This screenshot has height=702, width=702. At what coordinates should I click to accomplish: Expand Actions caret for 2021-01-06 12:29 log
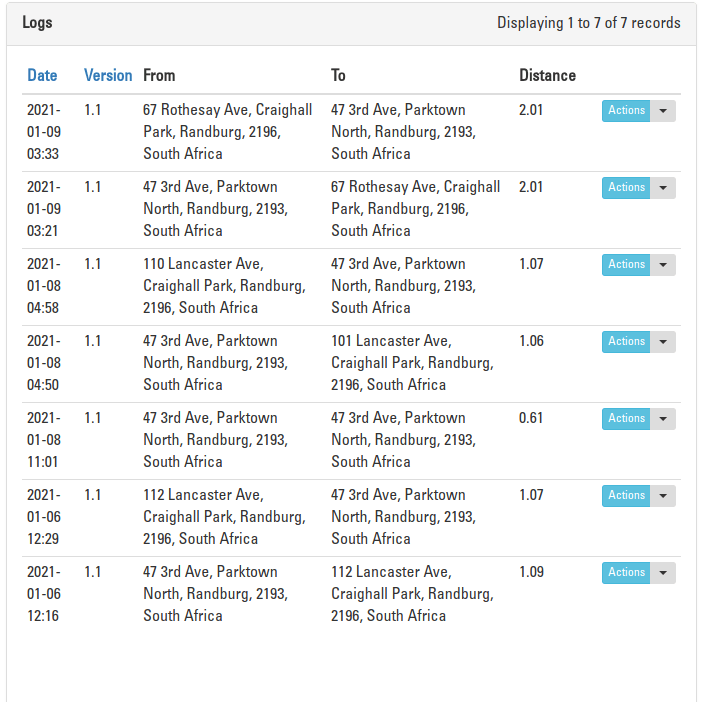664,496
